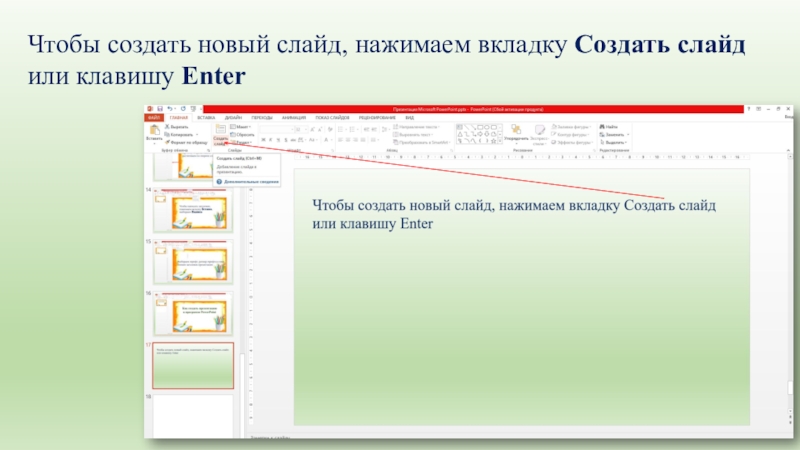Open the font size combo box
Image resolution: width=800 pixels, height=450 pixels.
301,130
